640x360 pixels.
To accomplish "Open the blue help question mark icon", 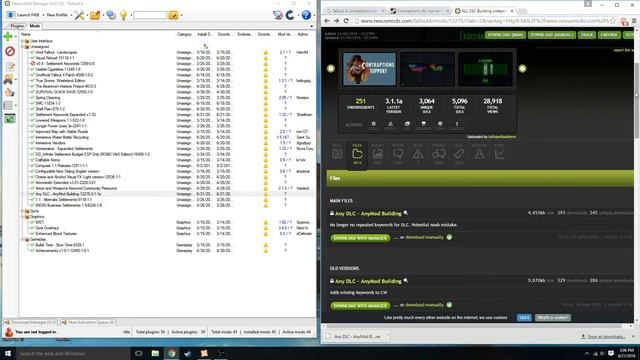I will point(306,15).
